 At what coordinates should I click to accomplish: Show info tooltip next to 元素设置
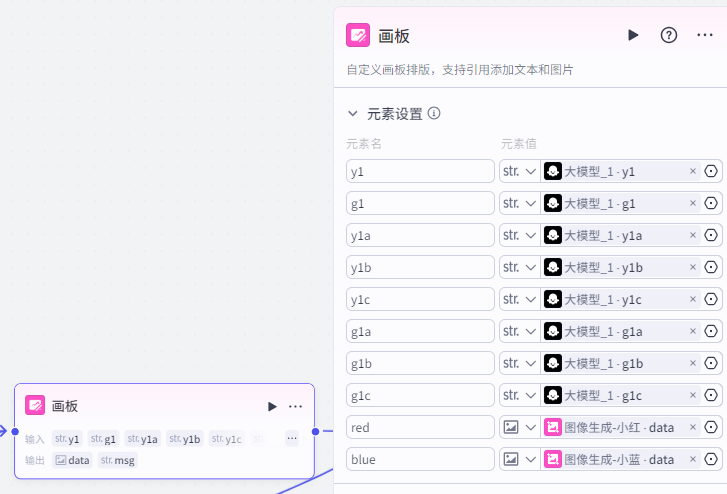[x=434, y=113]
